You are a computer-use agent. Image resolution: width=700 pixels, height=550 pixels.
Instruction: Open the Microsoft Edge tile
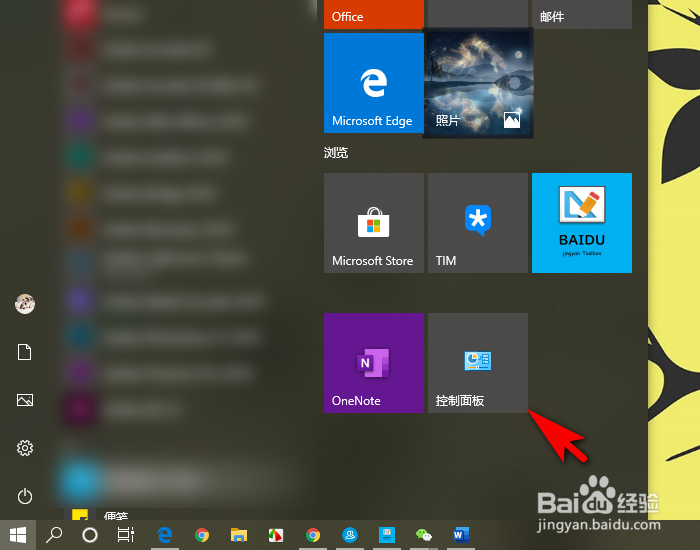coord(374,83)
